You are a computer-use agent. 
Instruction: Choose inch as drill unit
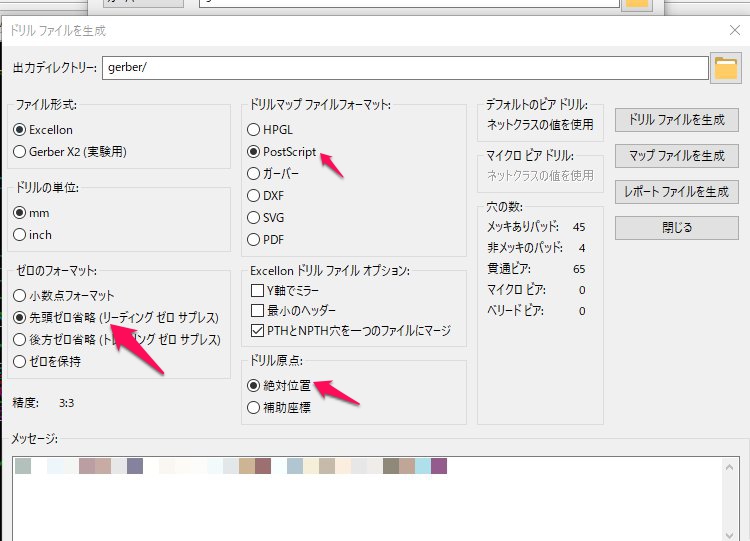pos(20,235)
